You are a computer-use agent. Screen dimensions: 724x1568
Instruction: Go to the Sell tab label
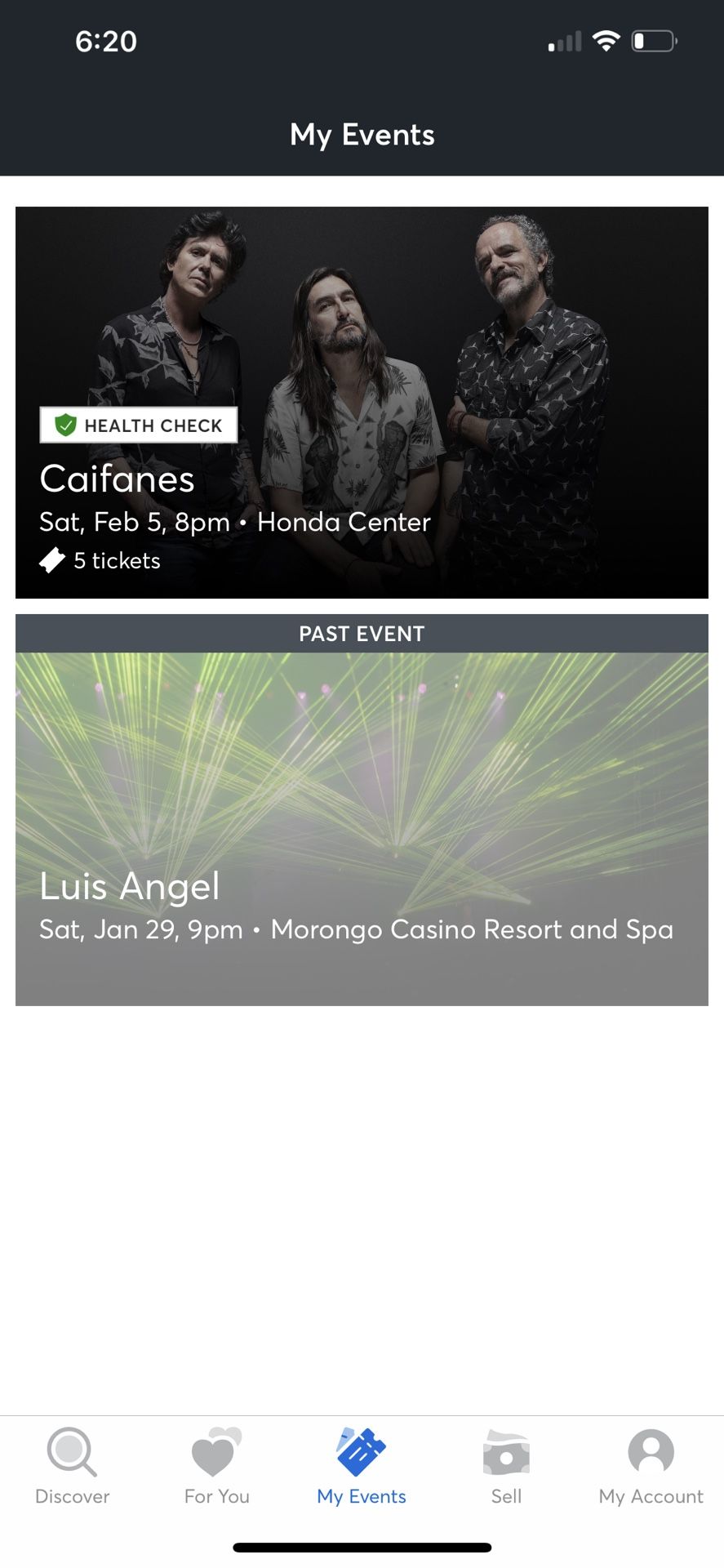(506, 1496)
